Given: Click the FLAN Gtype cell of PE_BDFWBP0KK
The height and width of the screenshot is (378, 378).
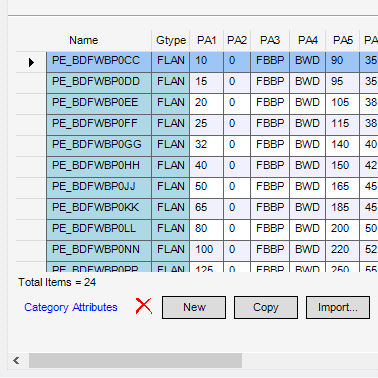Looking at the screenshot, I should coord(171,209).
